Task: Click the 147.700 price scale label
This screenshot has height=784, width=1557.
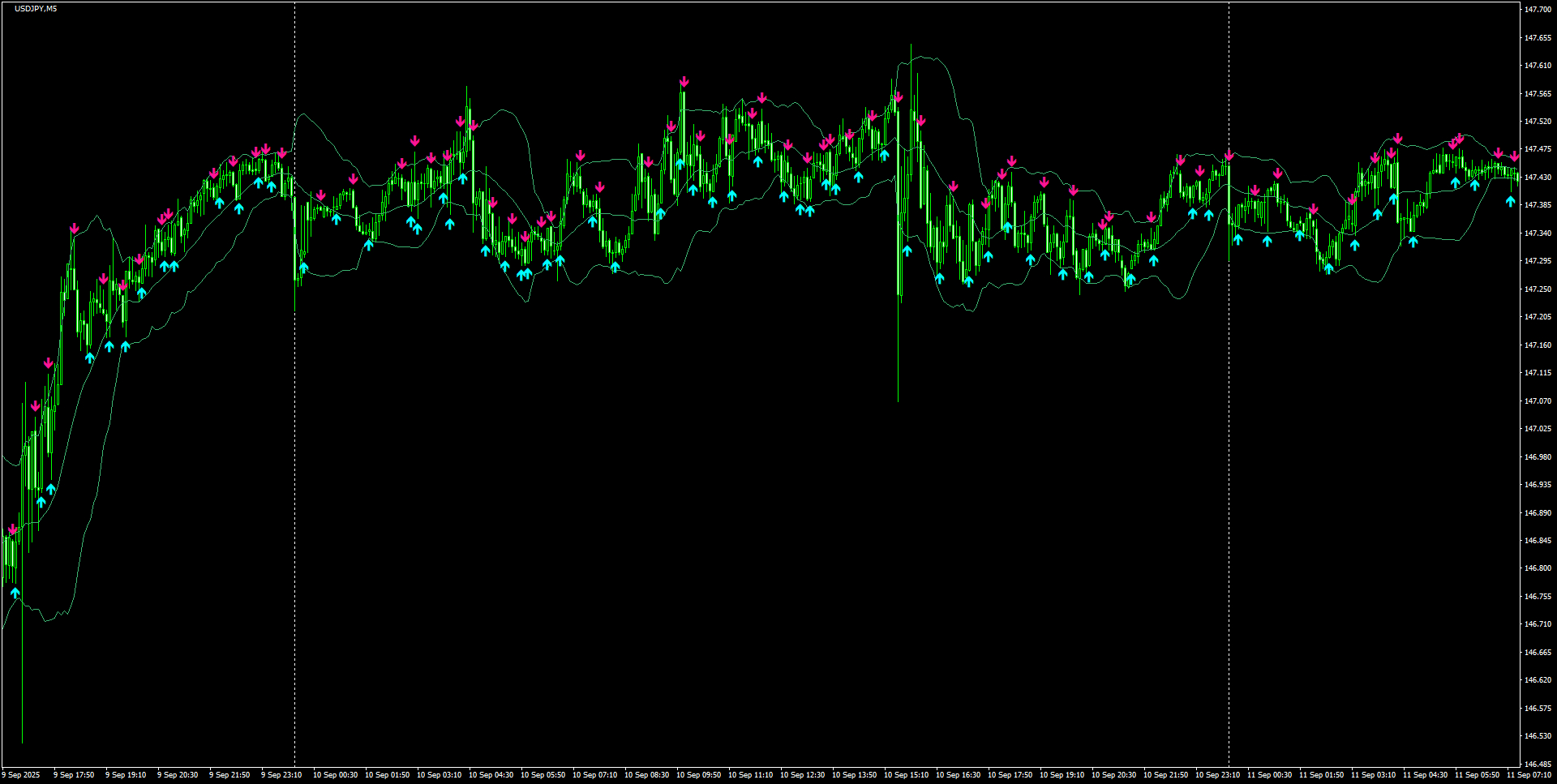Action: 1538,10
